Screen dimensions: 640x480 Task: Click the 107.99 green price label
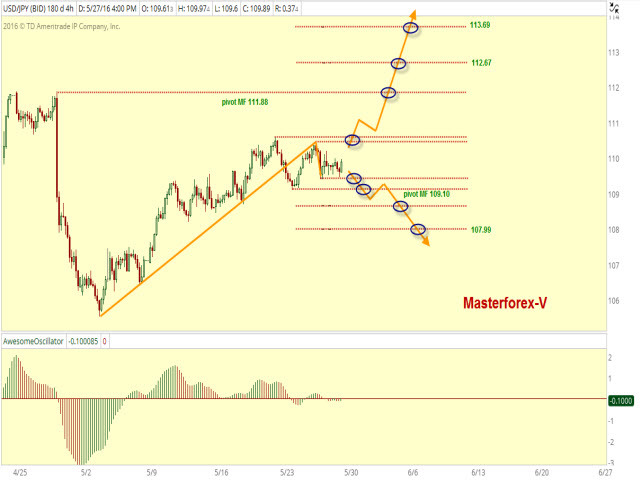coord(480,230)
